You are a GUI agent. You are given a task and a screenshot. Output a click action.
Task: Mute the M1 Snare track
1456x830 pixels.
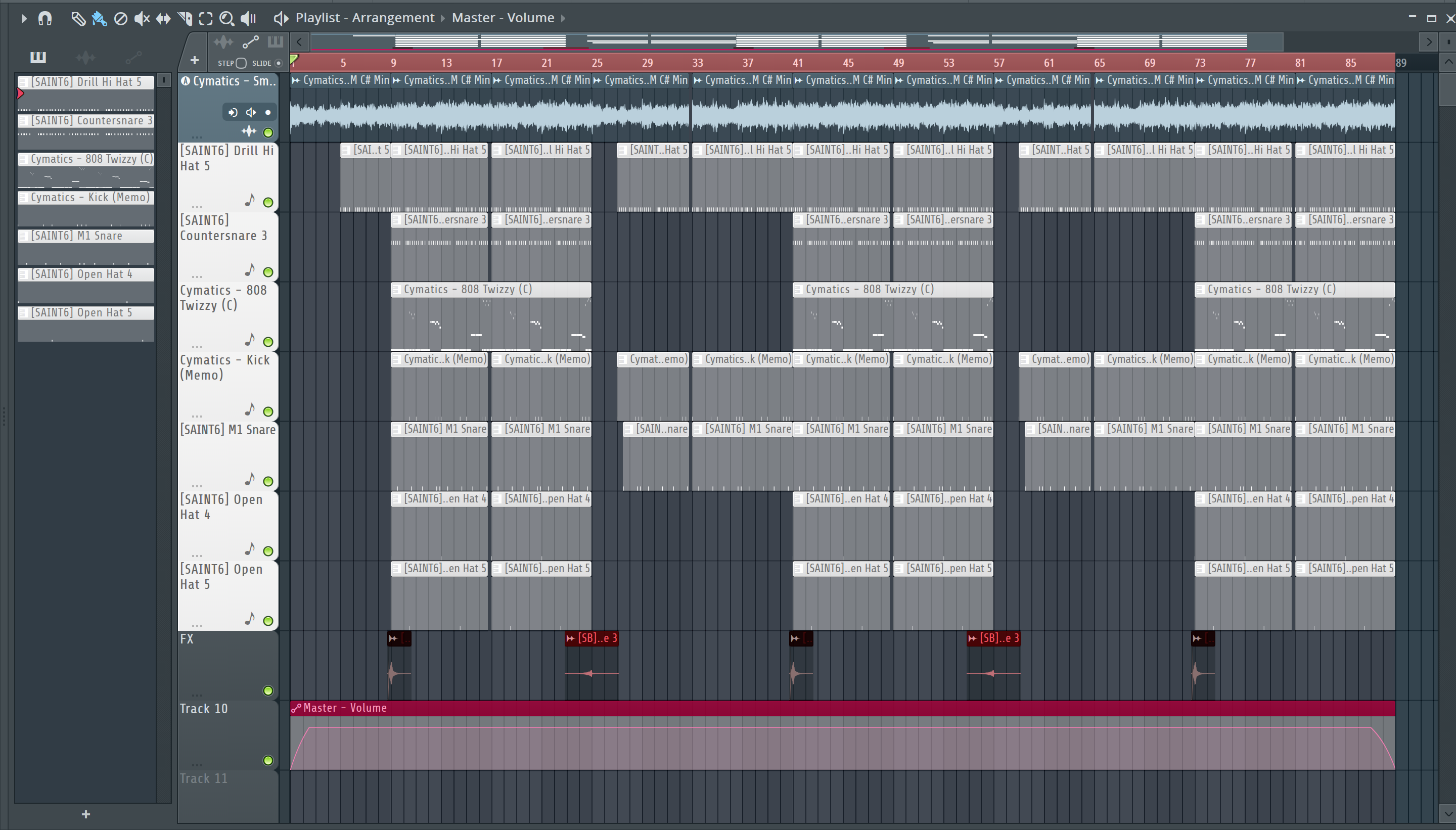pos(268,481)
